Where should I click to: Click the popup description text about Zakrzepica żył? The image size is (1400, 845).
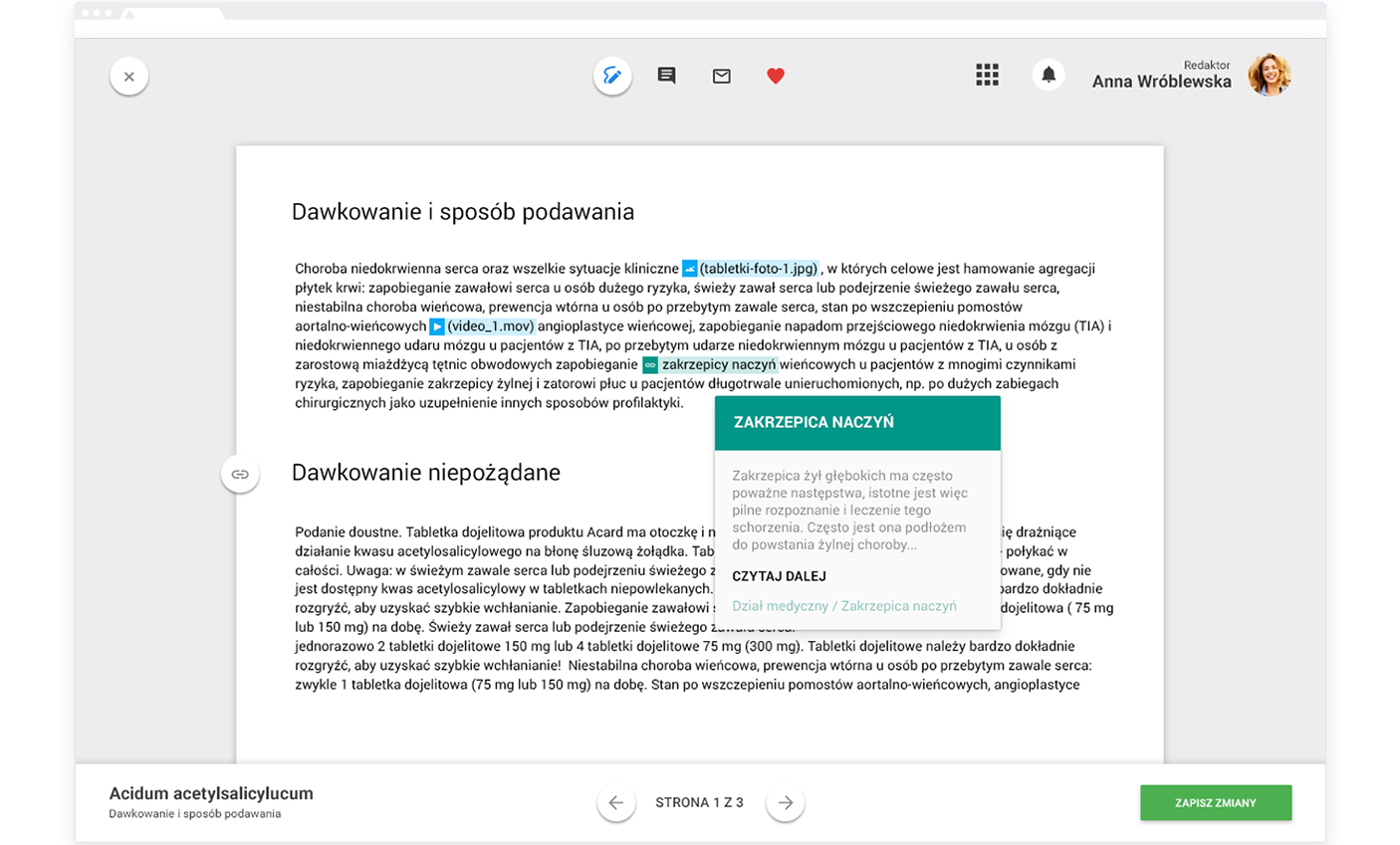pyautogui.click(x=850, y=511)
